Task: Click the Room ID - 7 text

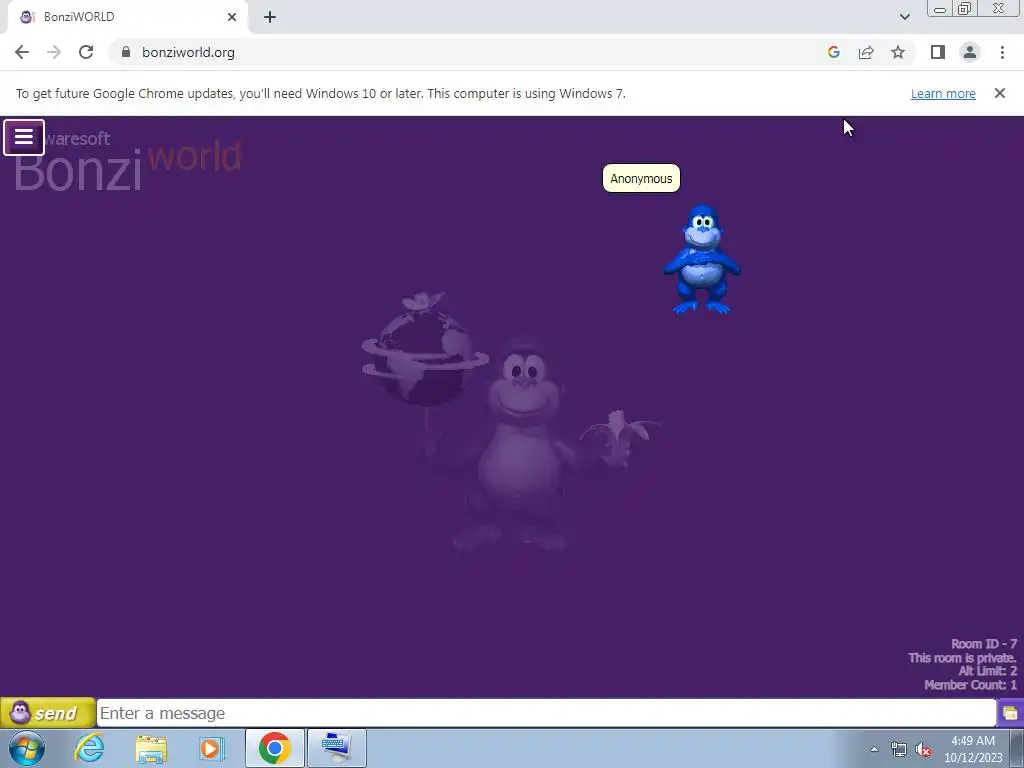Action: pyautogui.click(x=984, y=644)
